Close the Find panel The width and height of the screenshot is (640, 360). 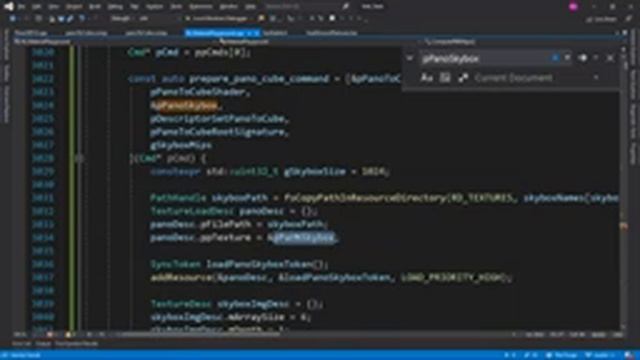coord(610,58)
